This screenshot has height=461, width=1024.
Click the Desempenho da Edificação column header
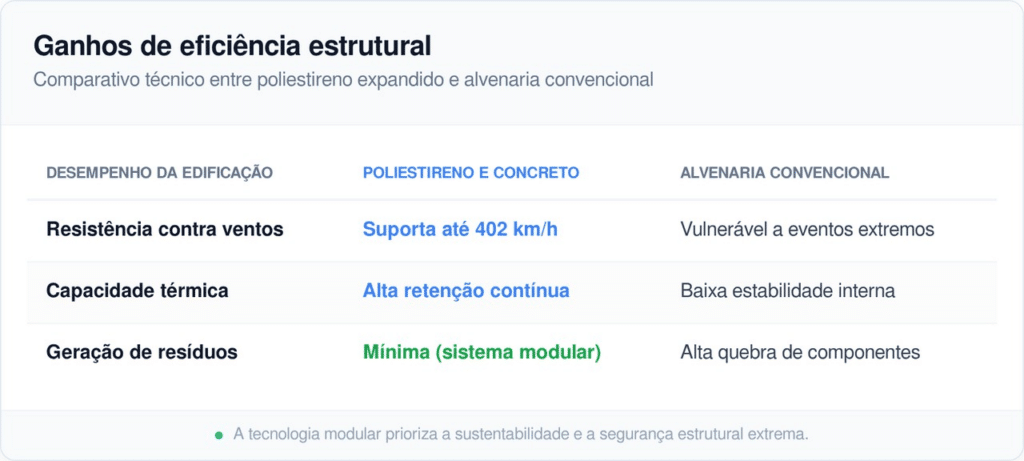point(159,173)
